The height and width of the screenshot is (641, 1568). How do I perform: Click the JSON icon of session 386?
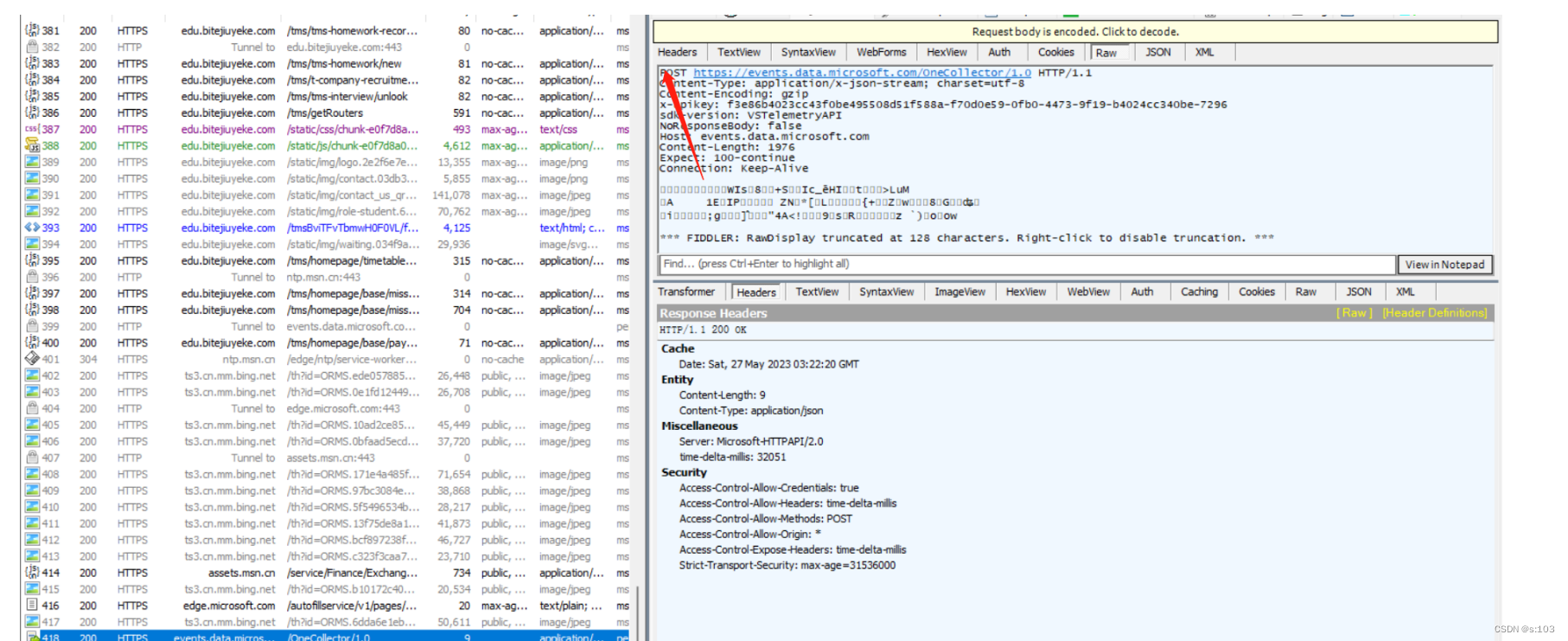pos(32,112)
